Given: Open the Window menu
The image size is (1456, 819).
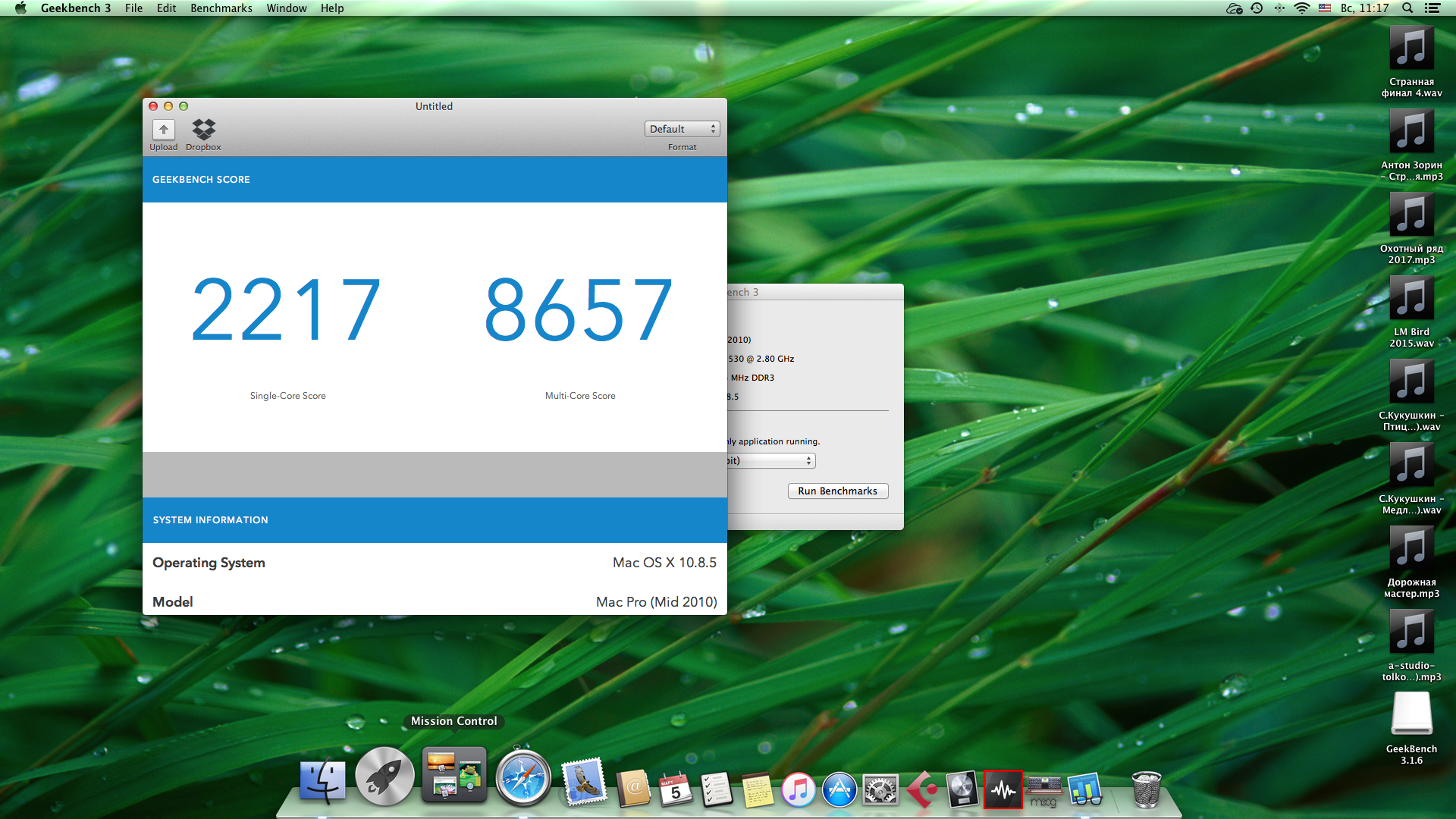Looking at the screenshot, I should point(286,8).
